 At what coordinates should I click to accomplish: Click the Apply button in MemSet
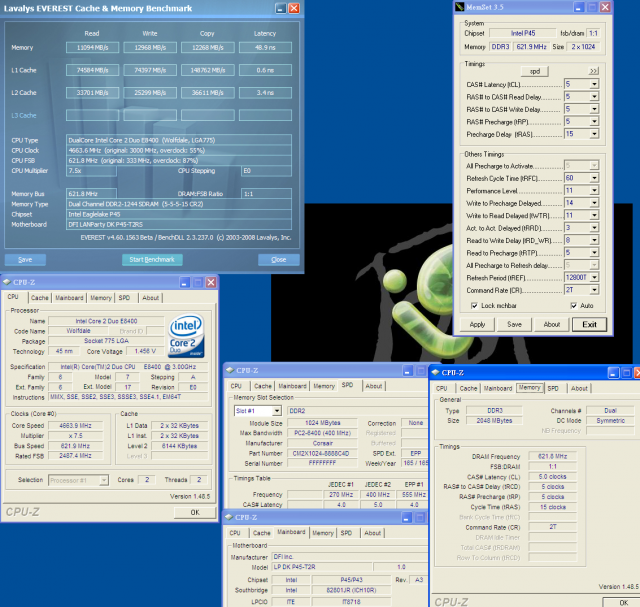click(x=477, y=325)
